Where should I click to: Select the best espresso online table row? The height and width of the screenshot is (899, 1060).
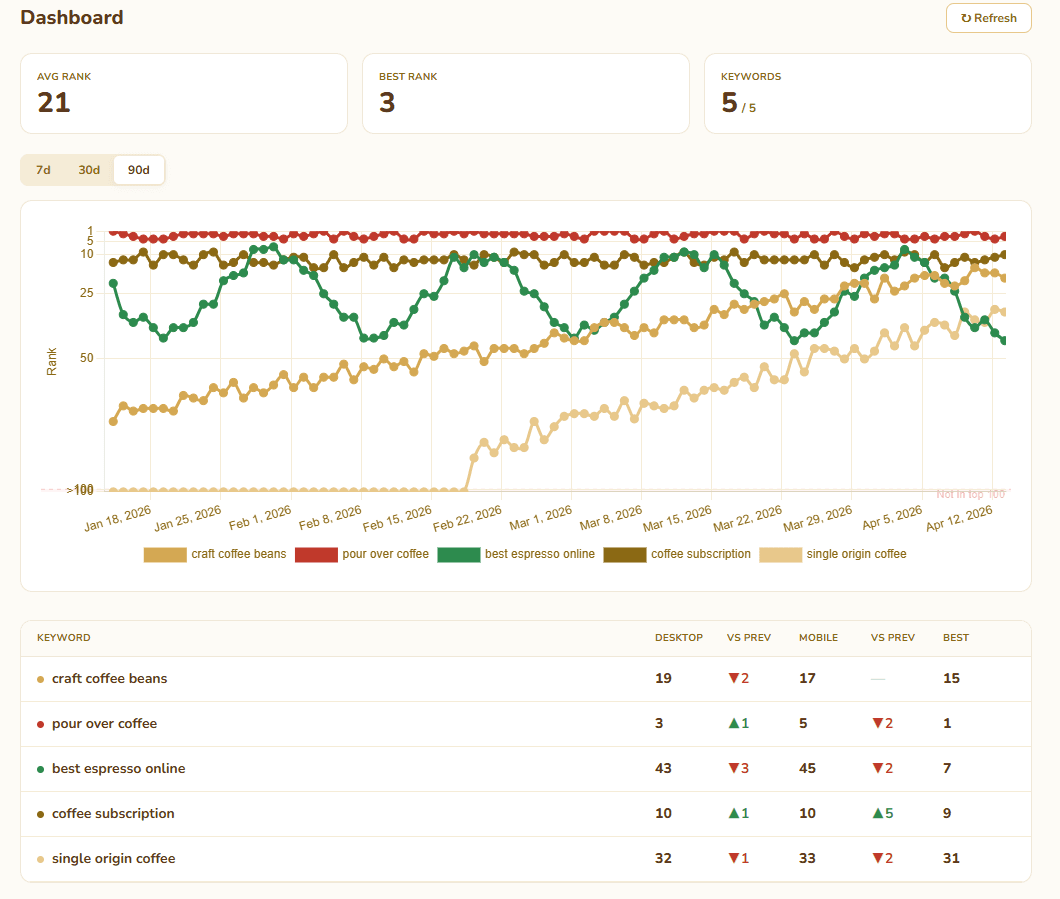(526, 769)
